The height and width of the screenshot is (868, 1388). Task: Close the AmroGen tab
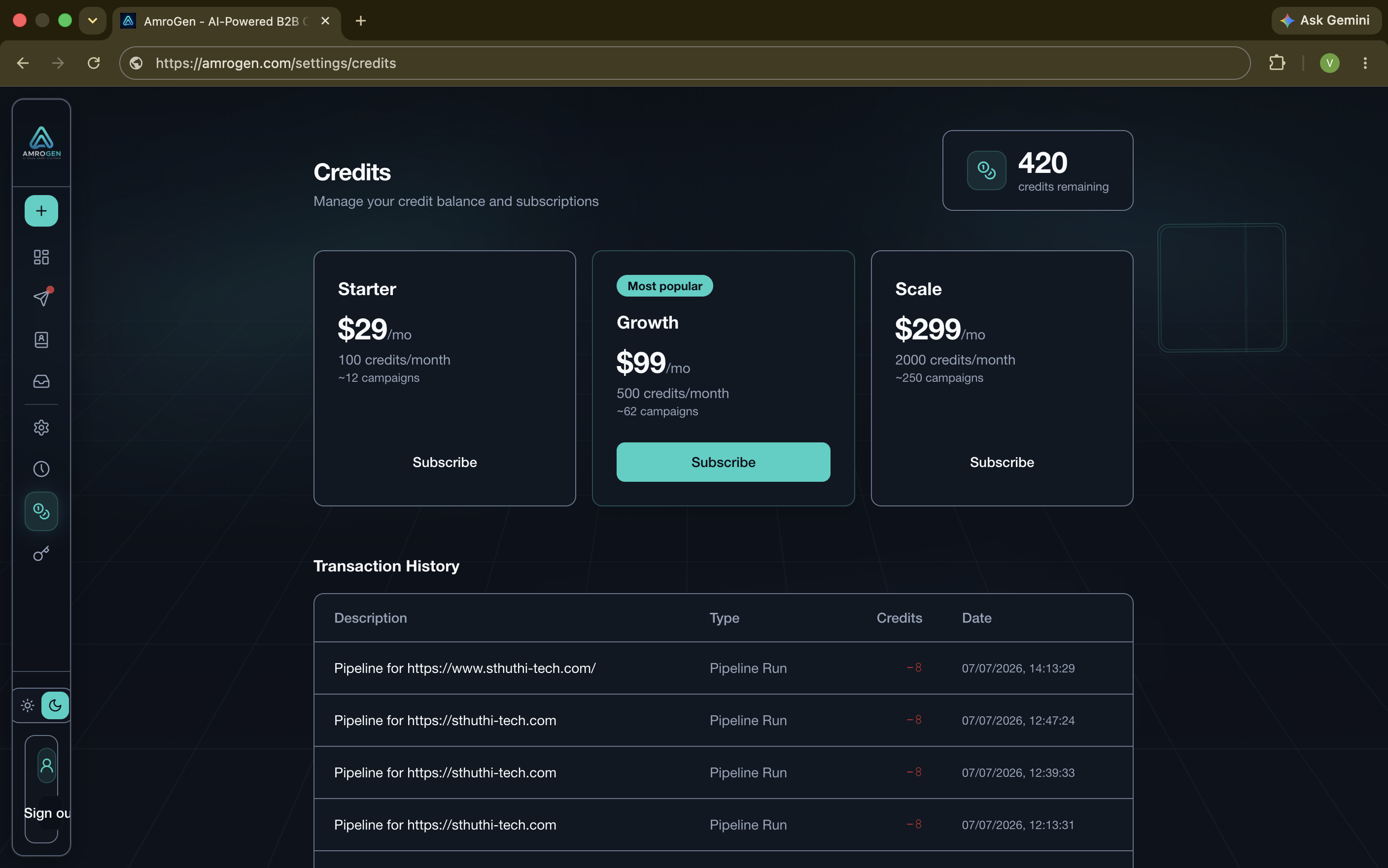click(325, 21)
